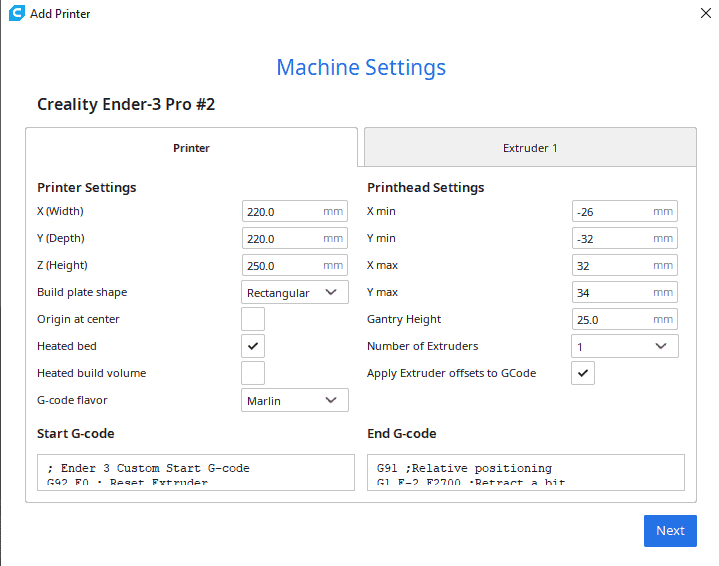
Task: Close the Add Printer dialog
Action: tap(706, 13)
